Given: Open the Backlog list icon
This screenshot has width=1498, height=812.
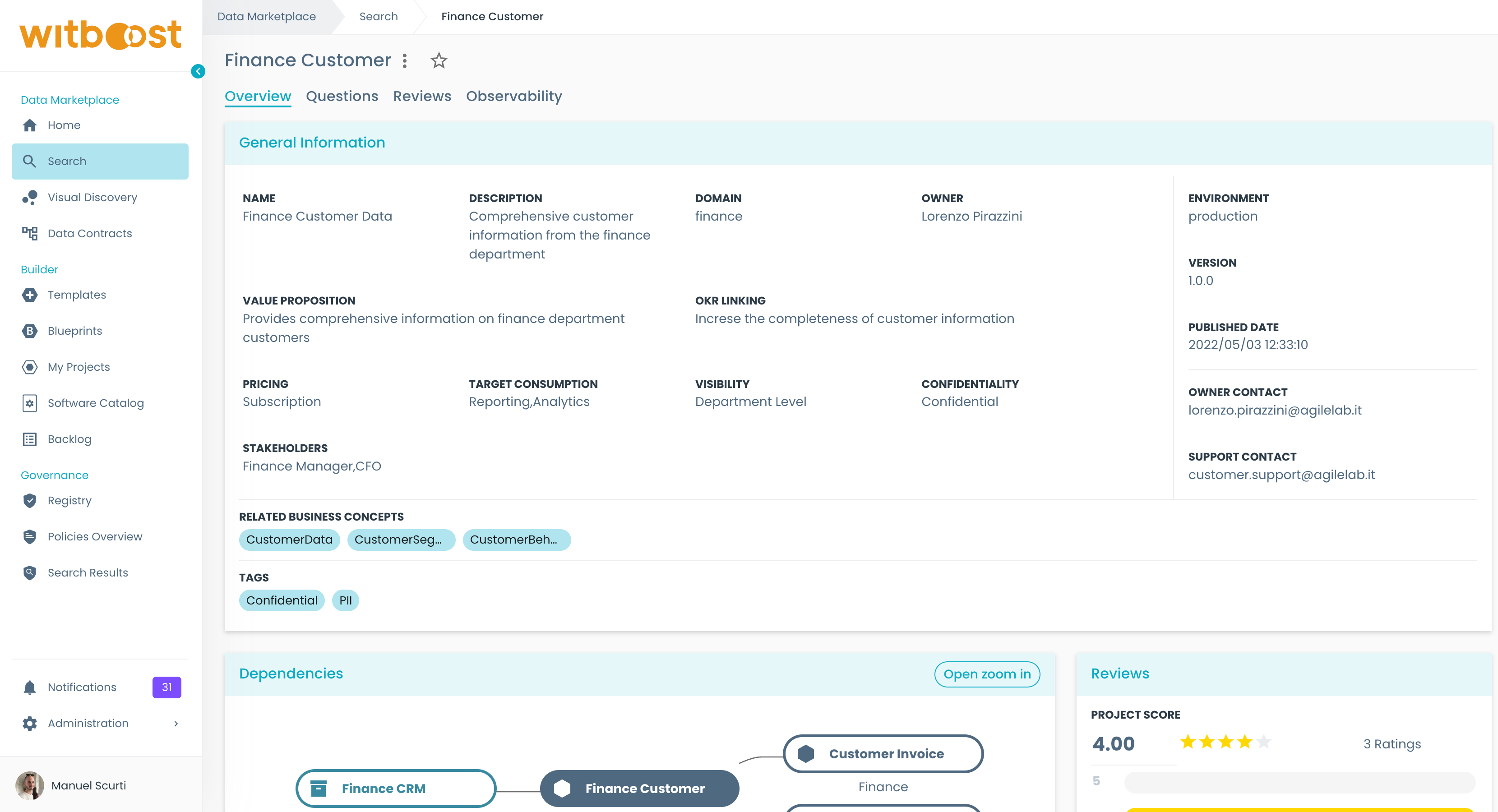Looking at the screenshot, I should click(x=30, y=439).
